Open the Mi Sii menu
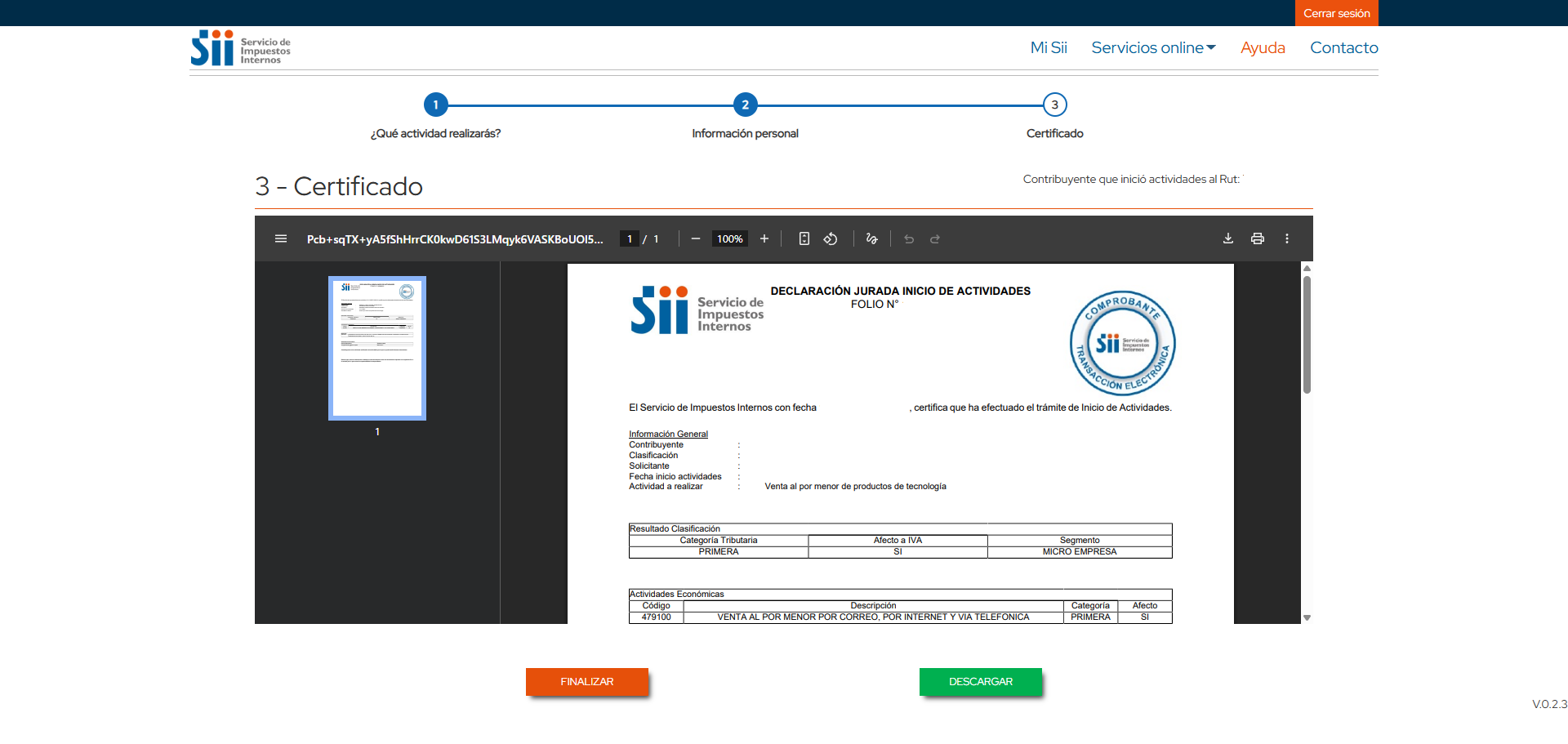Screen dimensions: 1568x744 (1049, 47)
